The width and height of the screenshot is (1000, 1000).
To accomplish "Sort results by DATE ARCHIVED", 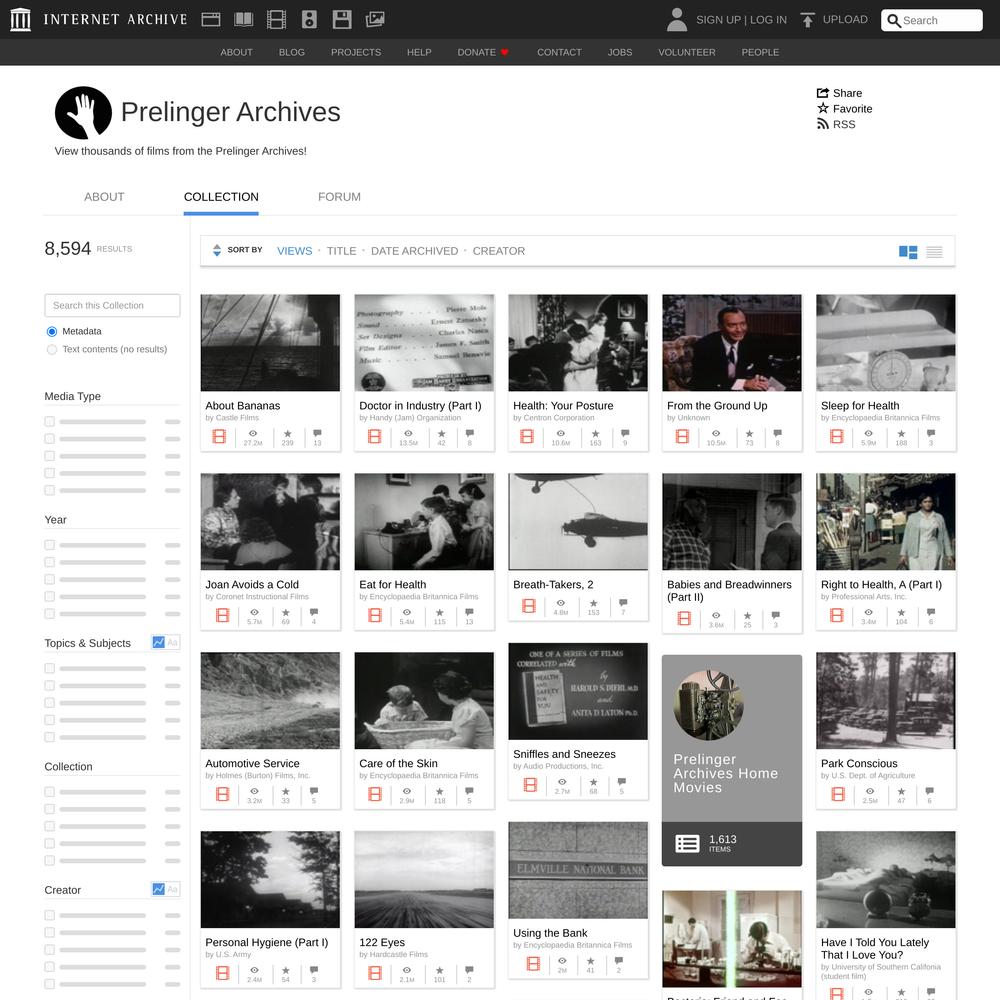I will 415,251.
